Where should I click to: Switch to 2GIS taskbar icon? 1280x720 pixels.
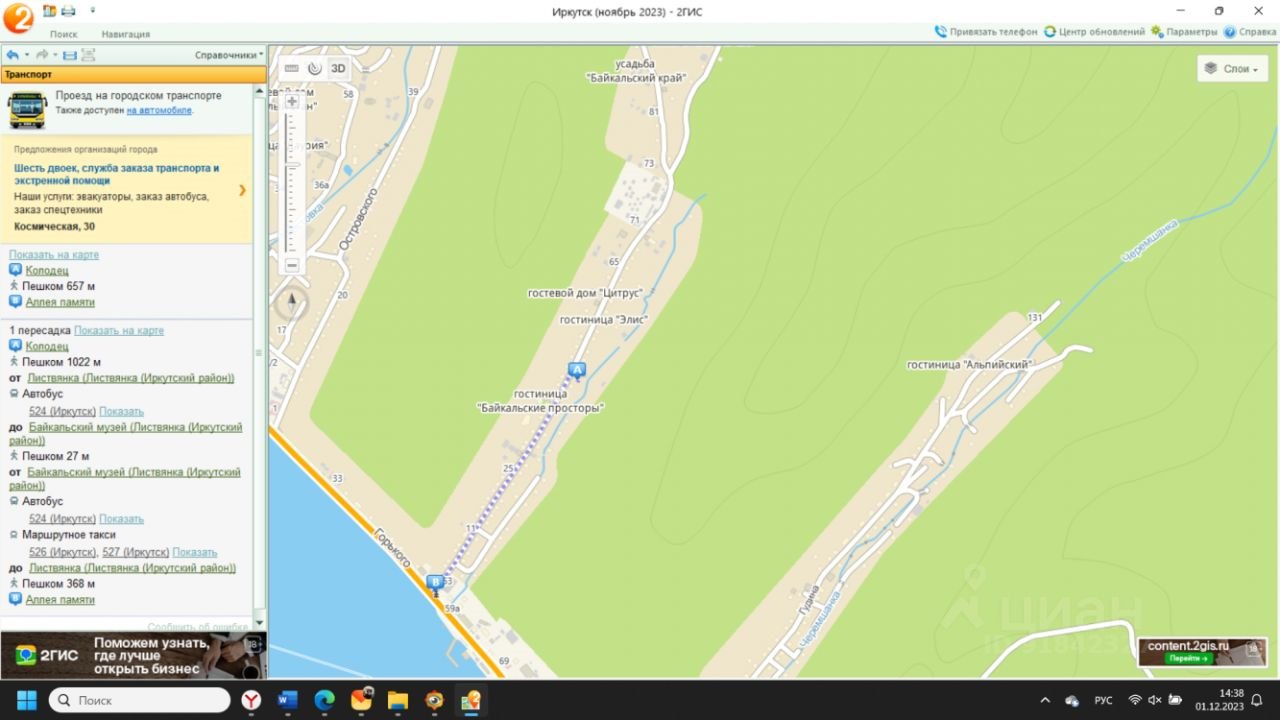(x=470, y=700)
